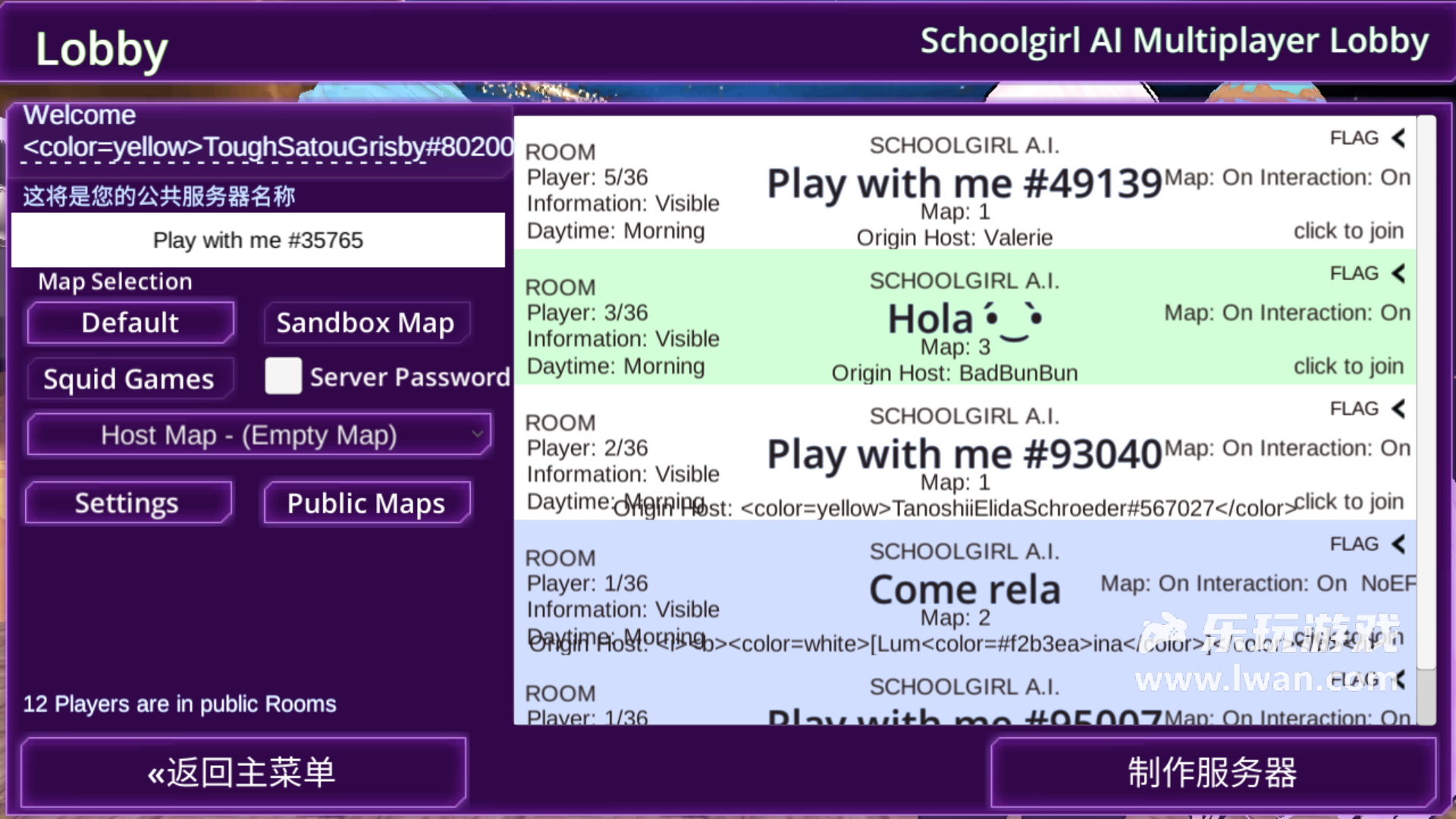
Task: Enable the Server Password checkbox
Action: click(x=284, y=377)
